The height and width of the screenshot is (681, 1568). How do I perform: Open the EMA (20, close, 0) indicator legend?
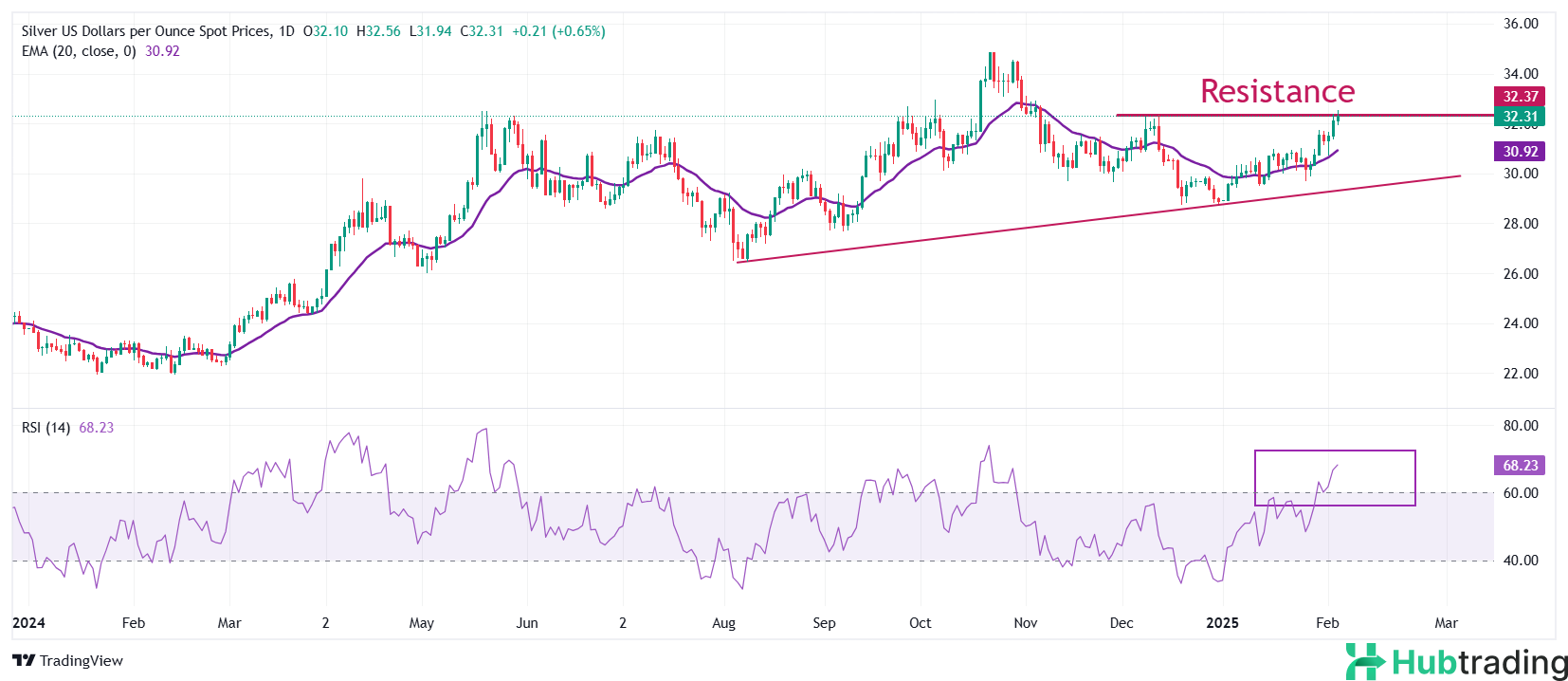click(79, 51)
